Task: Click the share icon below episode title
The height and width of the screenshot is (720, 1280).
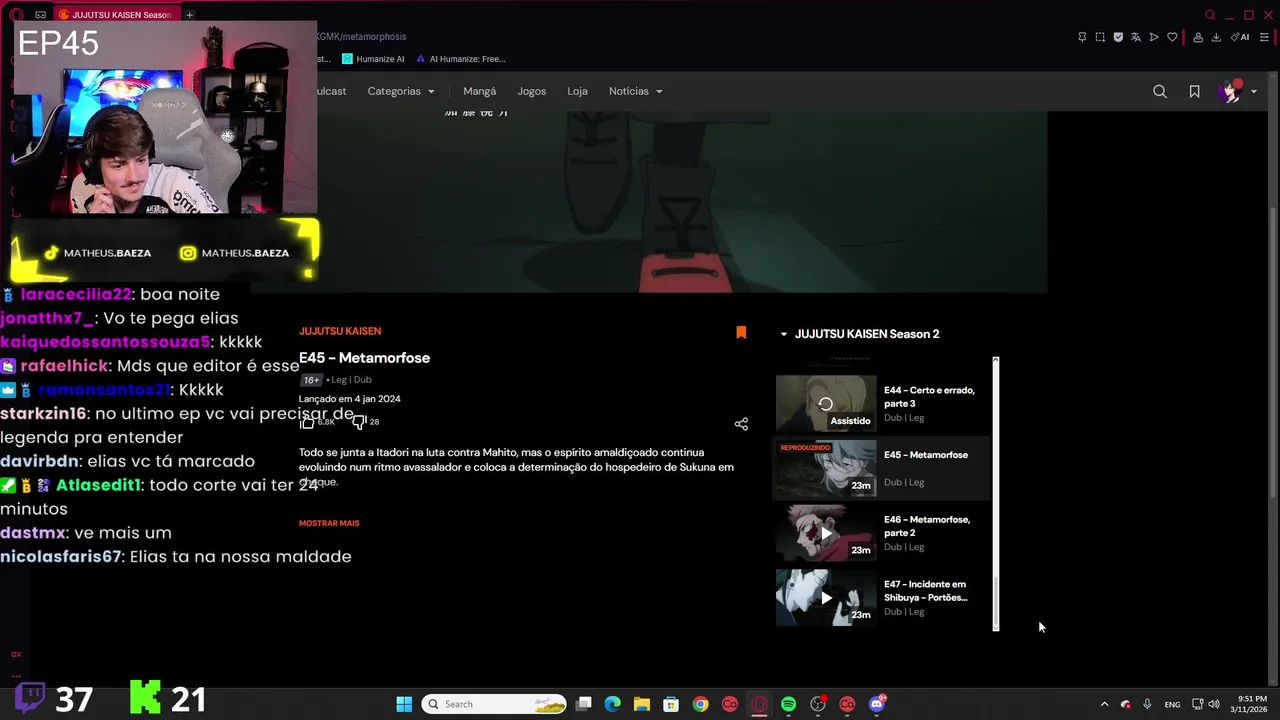Action: 741,424
